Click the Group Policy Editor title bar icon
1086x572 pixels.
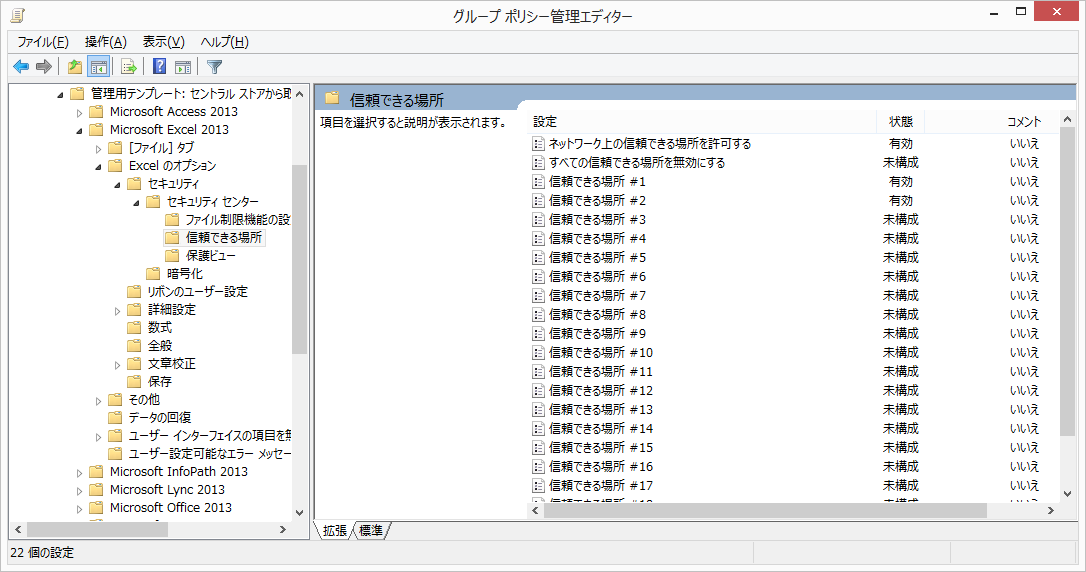18,14
